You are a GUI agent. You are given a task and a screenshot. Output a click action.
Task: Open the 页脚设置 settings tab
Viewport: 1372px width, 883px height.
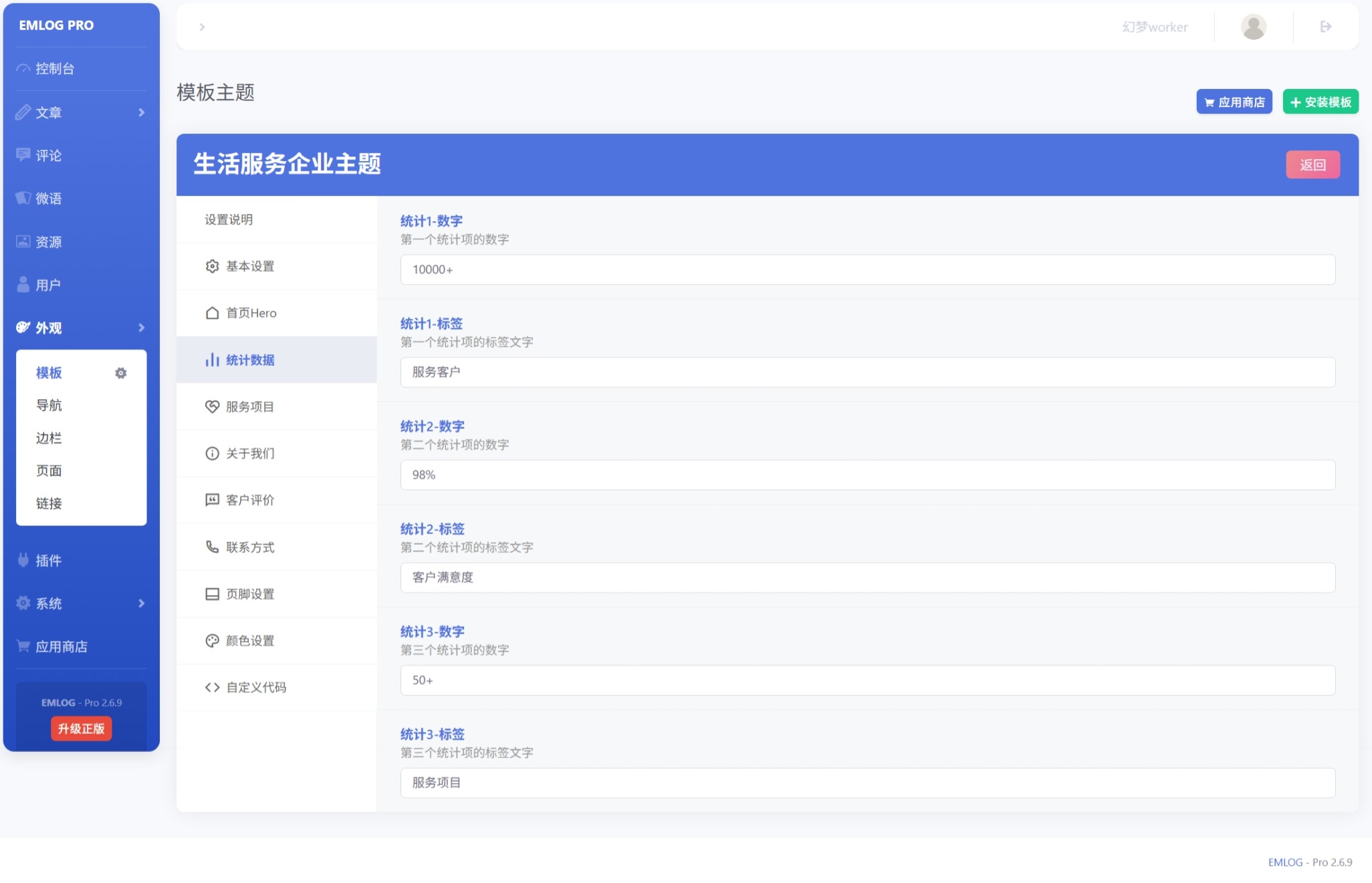click(x=249, y=594)
